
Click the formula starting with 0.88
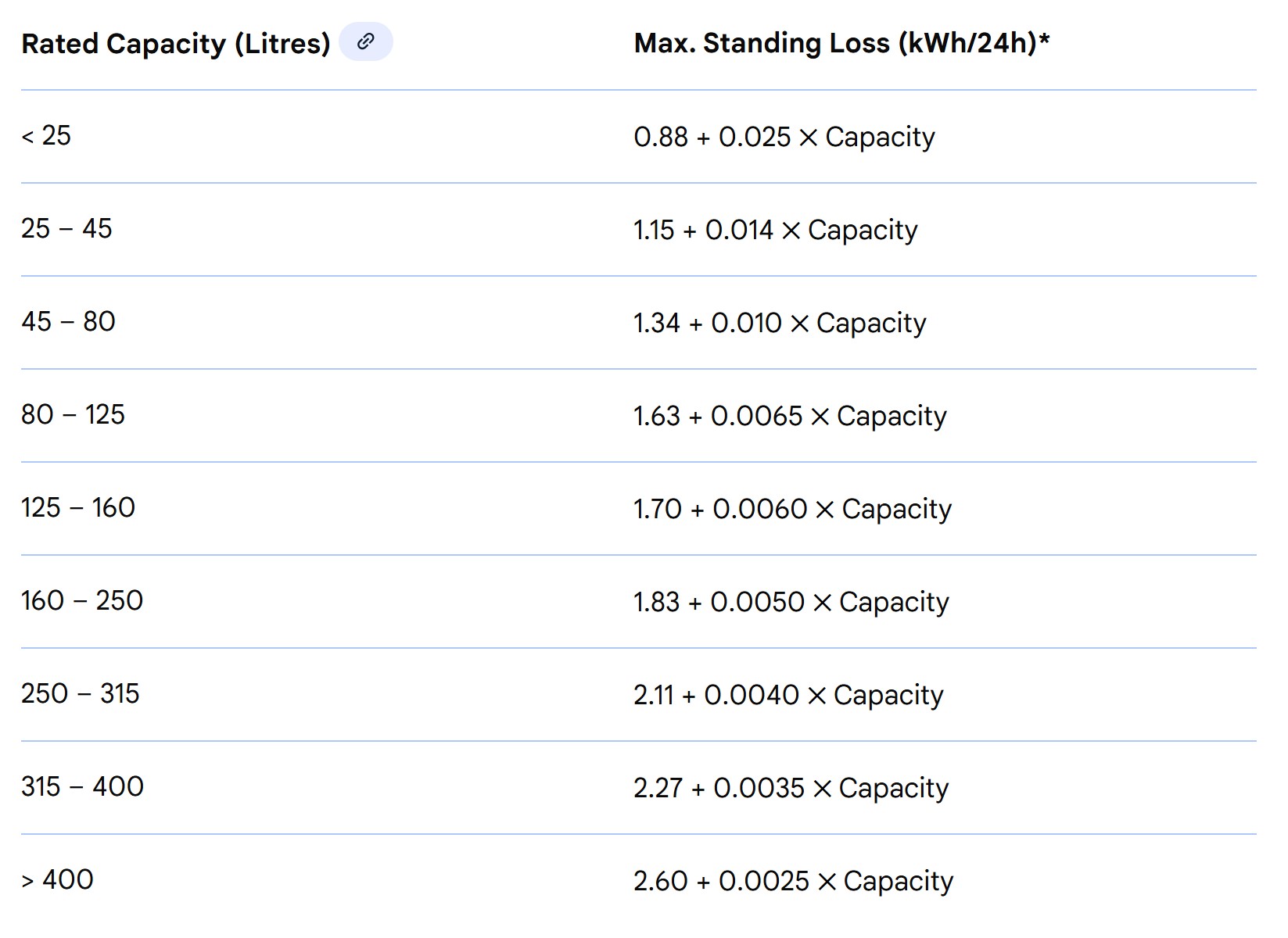784,138
